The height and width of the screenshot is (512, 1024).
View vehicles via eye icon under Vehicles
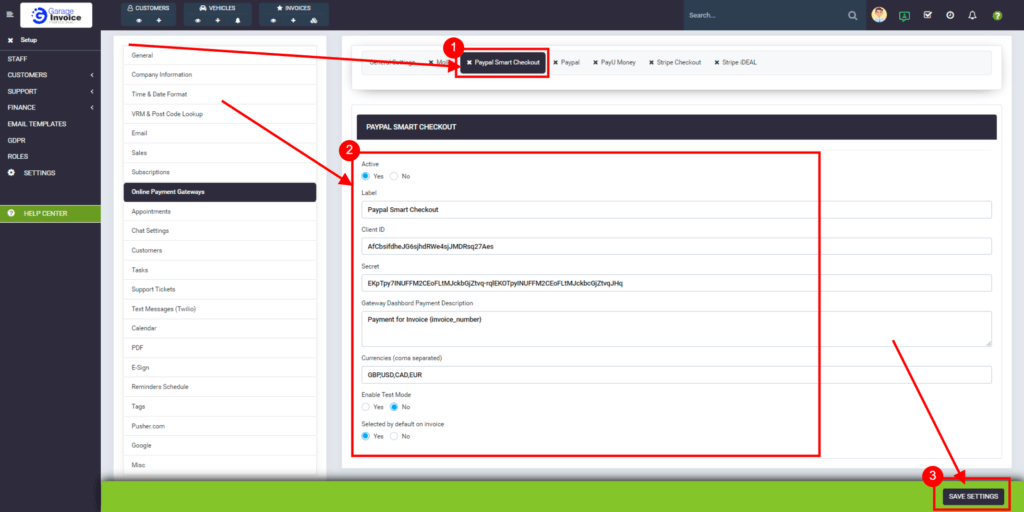click(x=198, y=20)
